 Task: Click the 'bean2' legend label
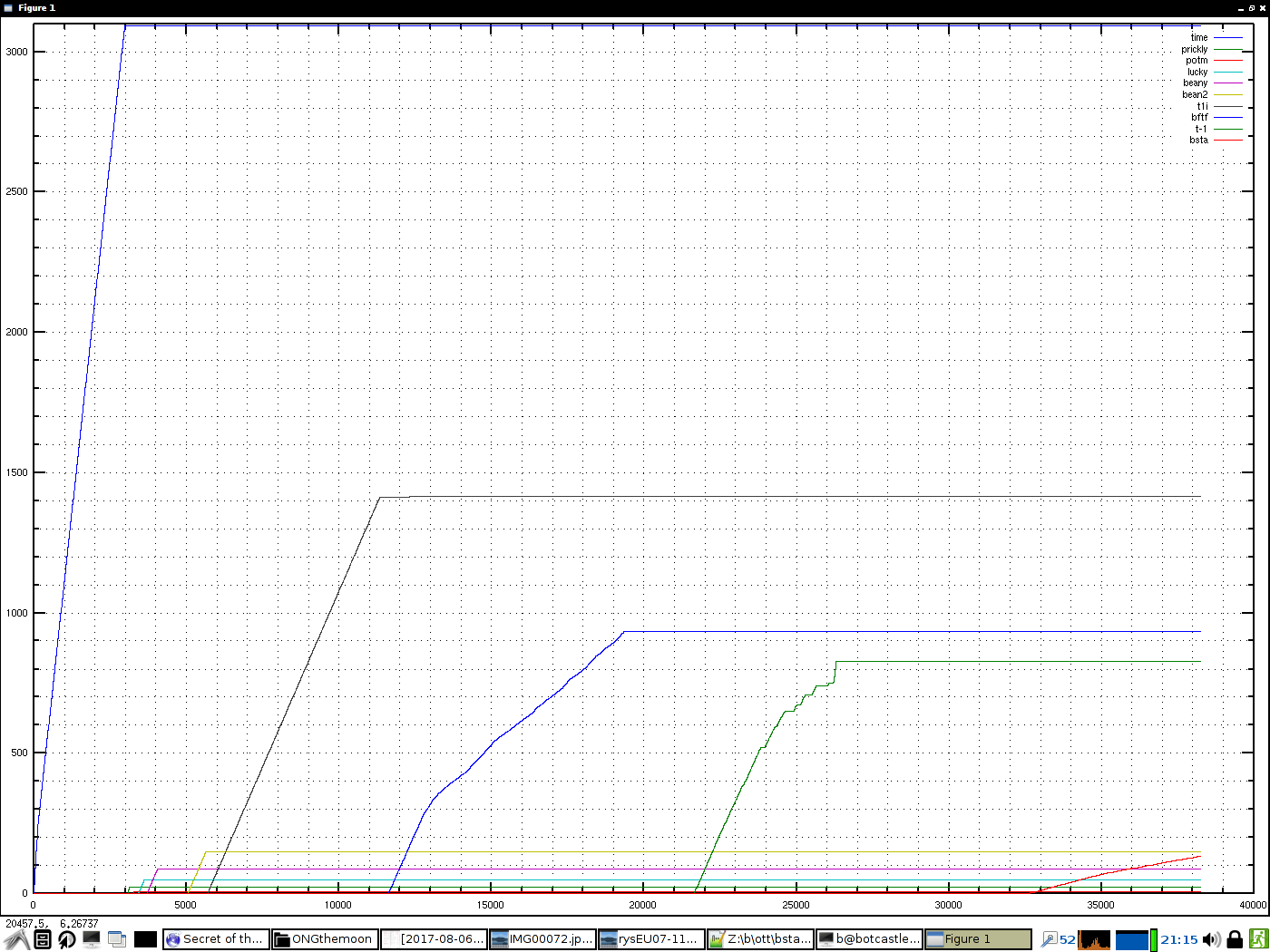click(x=1195, y=95)
